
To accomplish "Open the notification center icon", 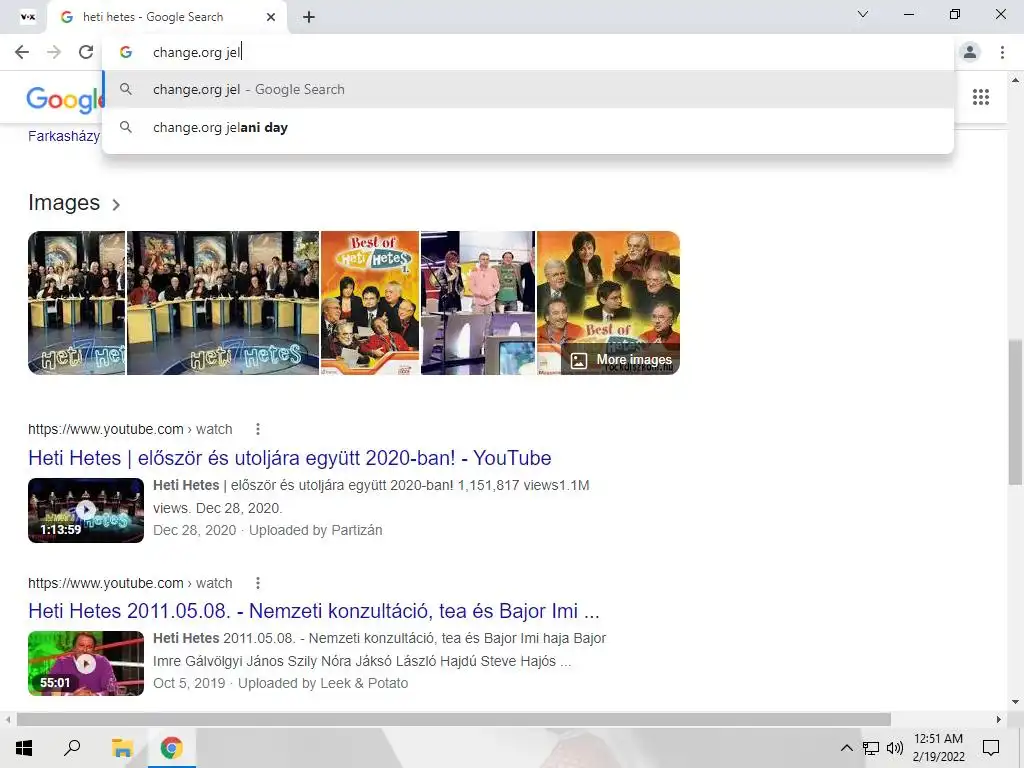I will click(x=991, y=748).
